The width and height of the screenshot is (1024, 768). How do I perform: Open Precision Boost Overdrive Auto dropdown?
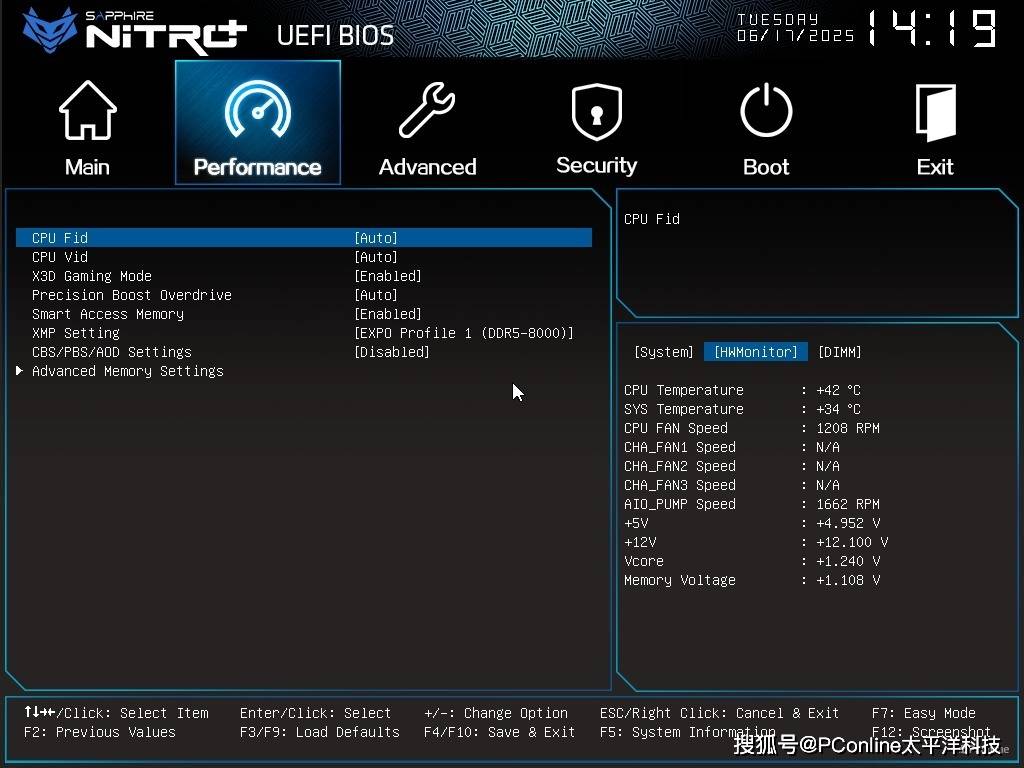376,295
